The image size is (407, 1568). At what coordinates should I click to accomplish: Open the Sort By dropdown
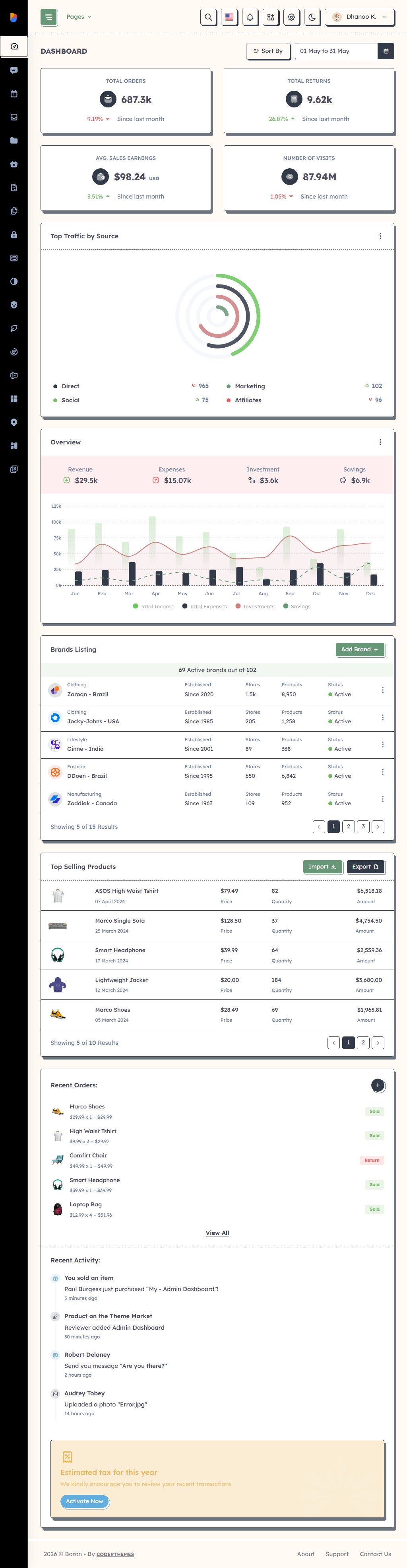click(x=268, y=51)
